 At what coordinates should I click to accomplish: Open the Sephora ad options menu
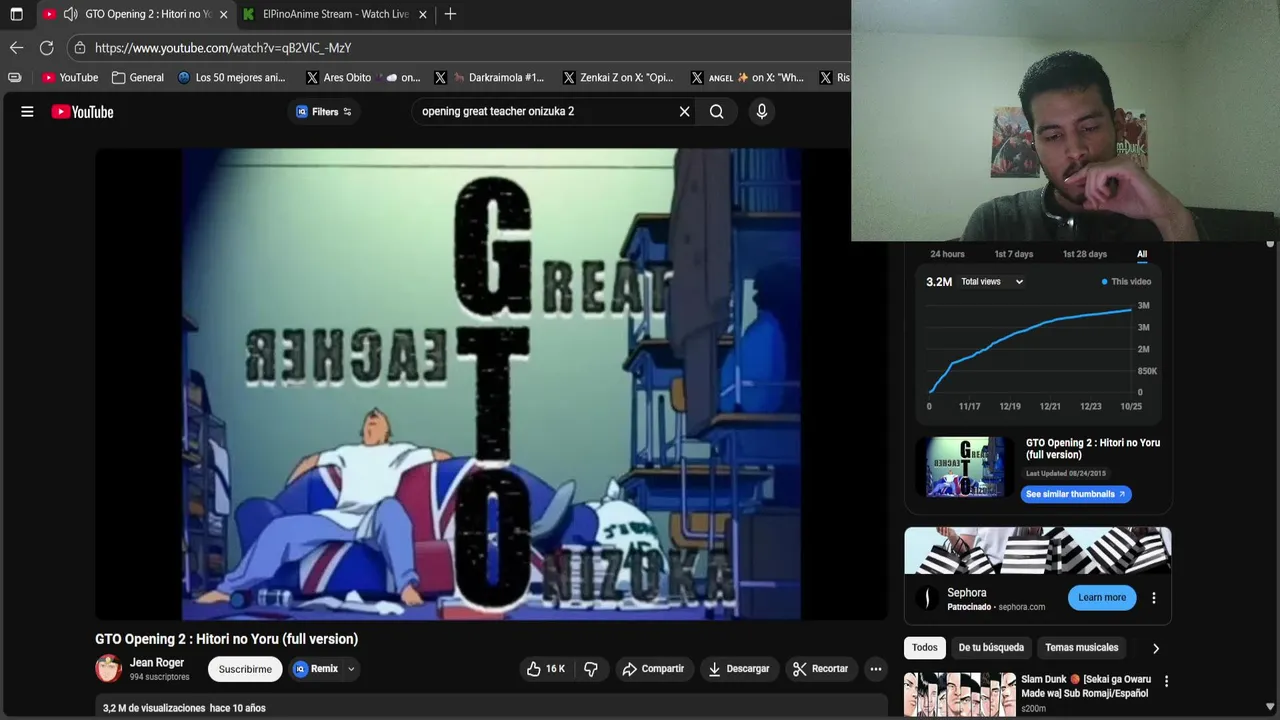click(1154, 598)
